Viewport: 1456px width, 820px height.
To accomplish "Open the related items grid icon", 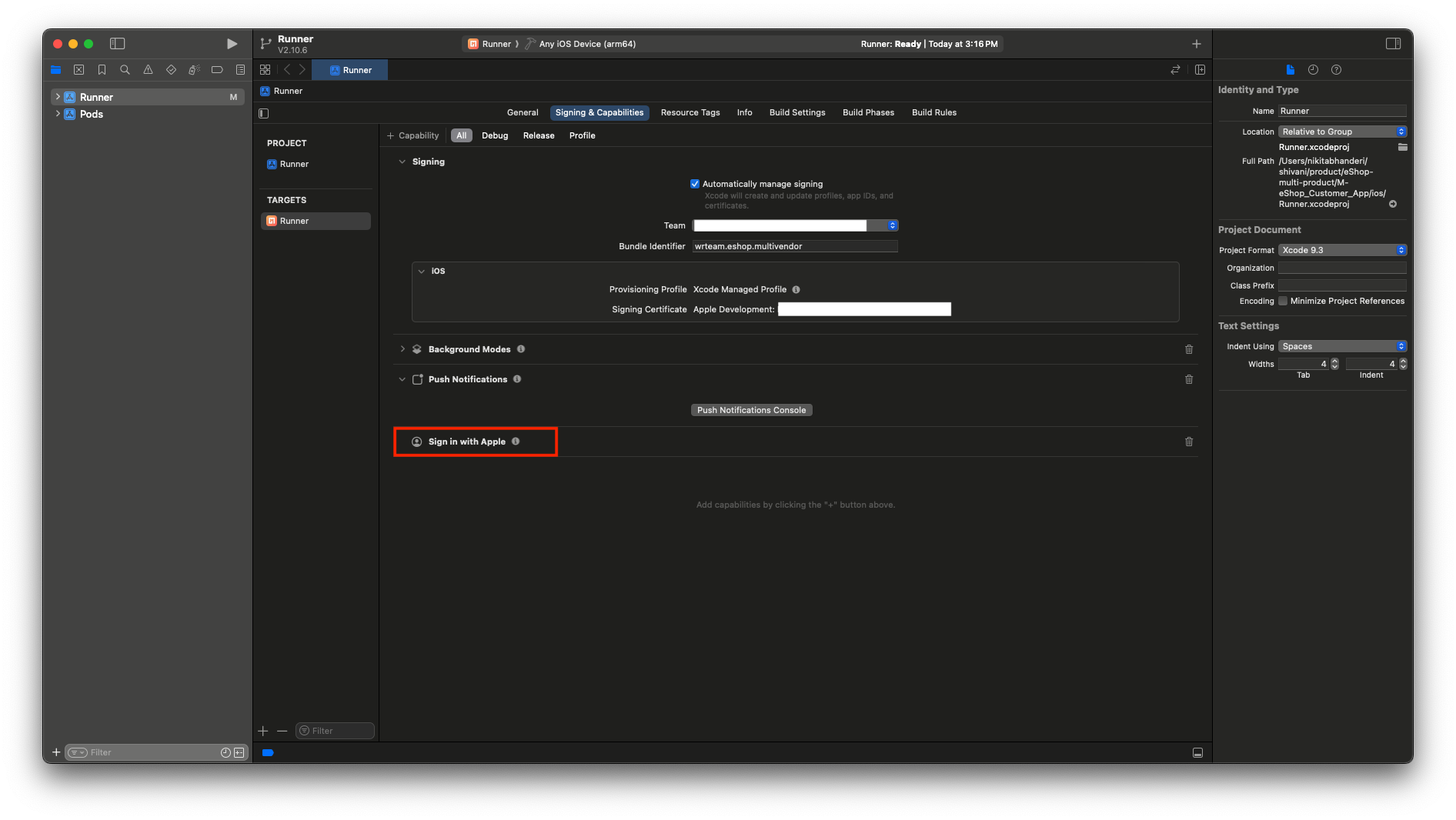I will (265, 70).
